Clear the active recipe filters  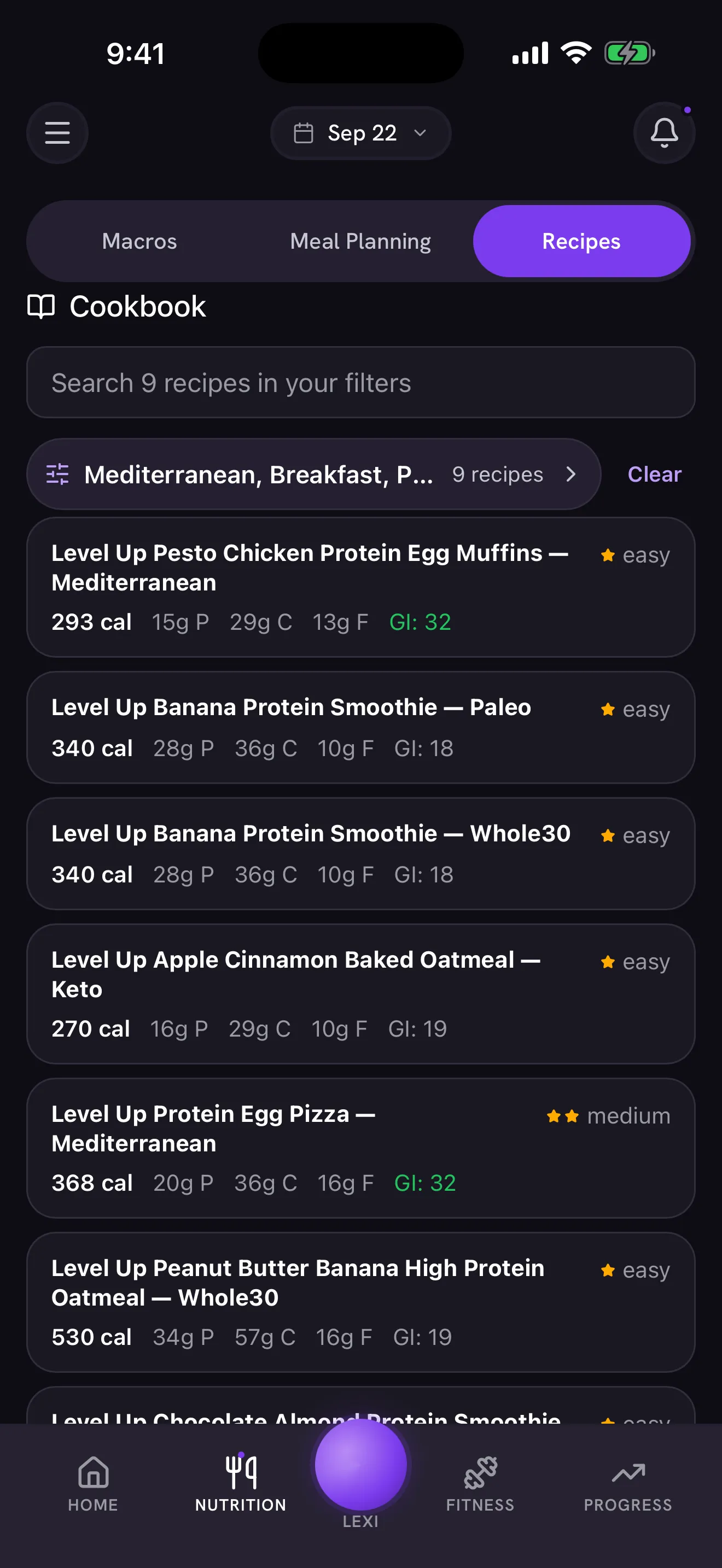click(x=654, y=474)
